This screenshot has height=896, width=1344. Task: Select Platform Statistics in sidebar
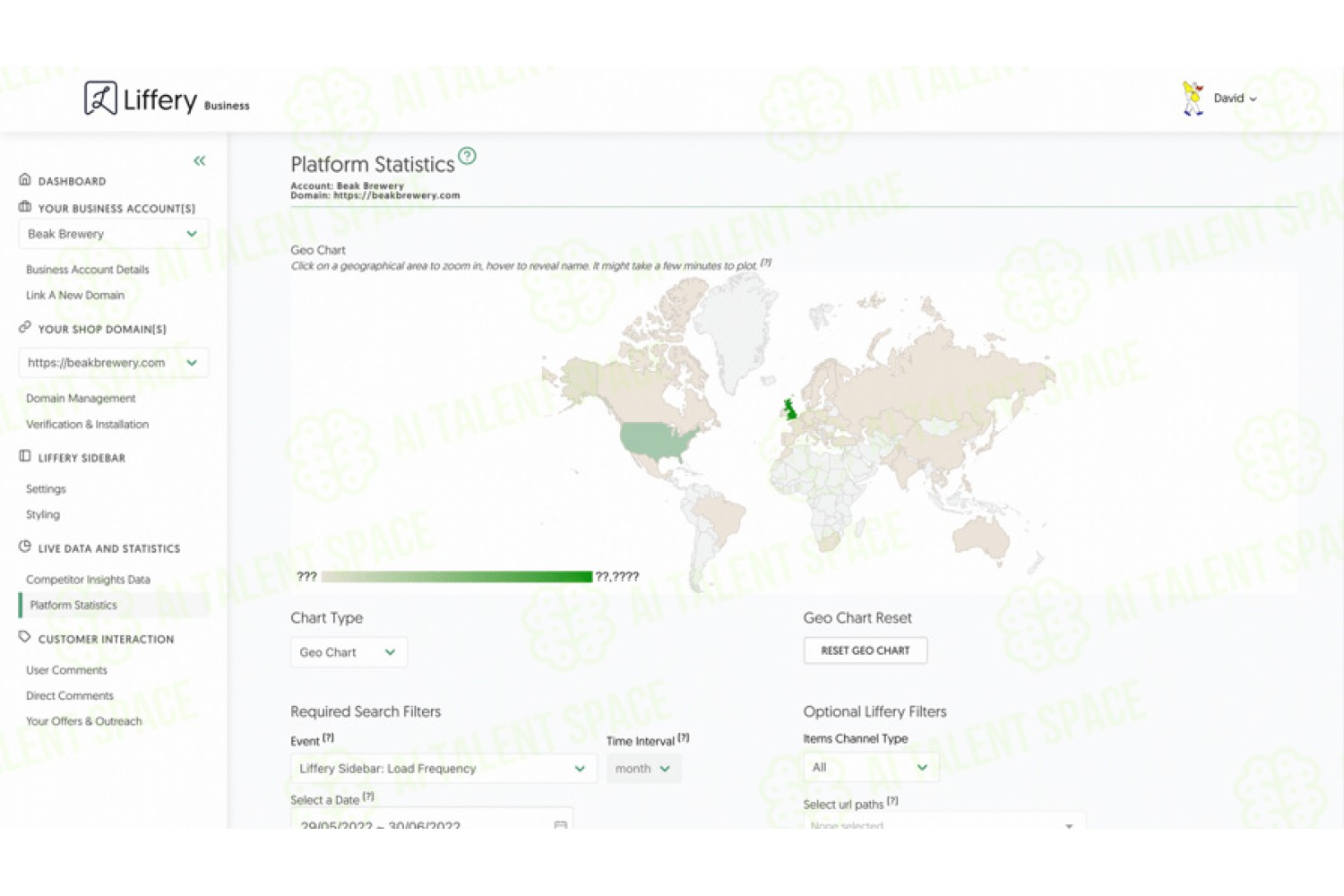click(x=114, y=605)
